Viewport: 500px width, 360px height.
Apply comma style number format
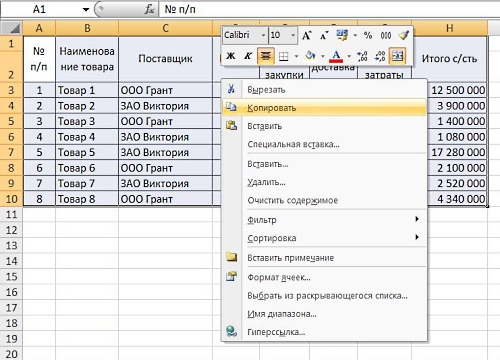click(x=386, y=35)
